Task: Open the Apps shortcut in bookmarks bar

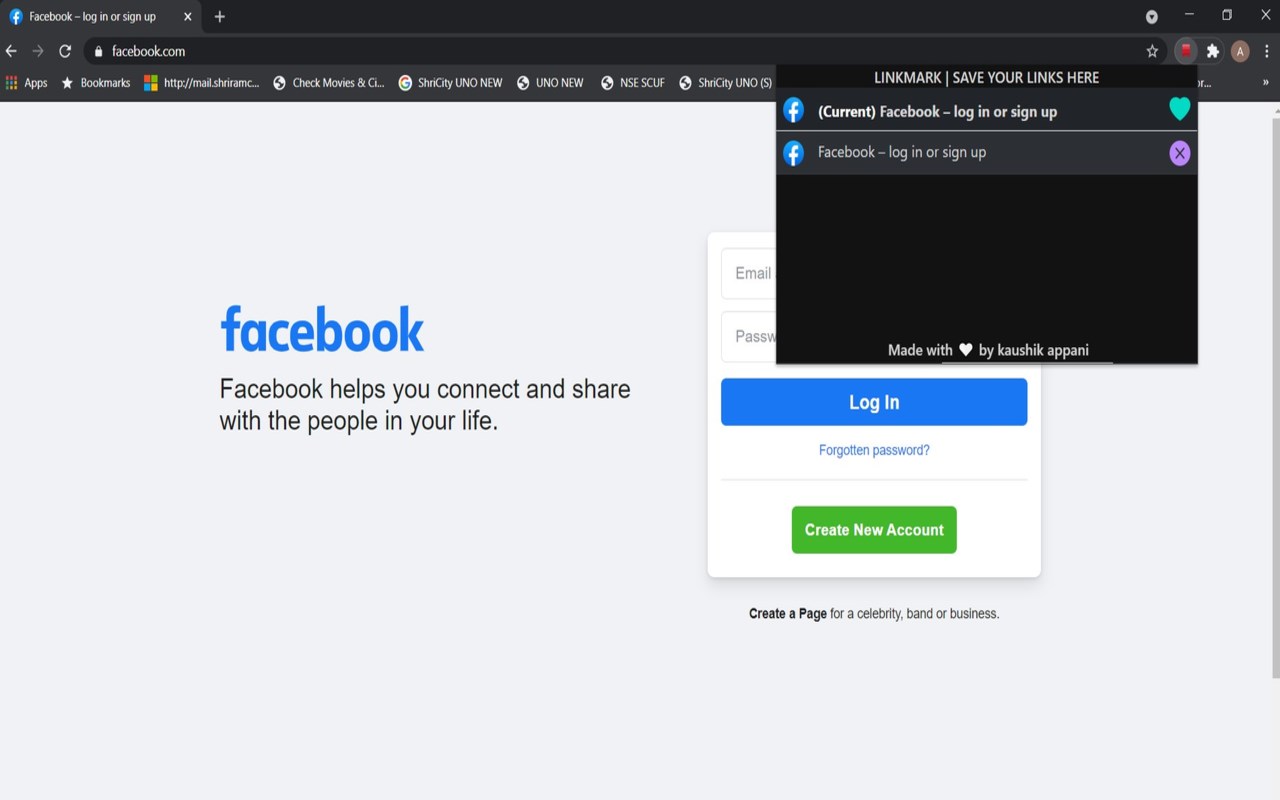Action: click(x=26, y=83)
